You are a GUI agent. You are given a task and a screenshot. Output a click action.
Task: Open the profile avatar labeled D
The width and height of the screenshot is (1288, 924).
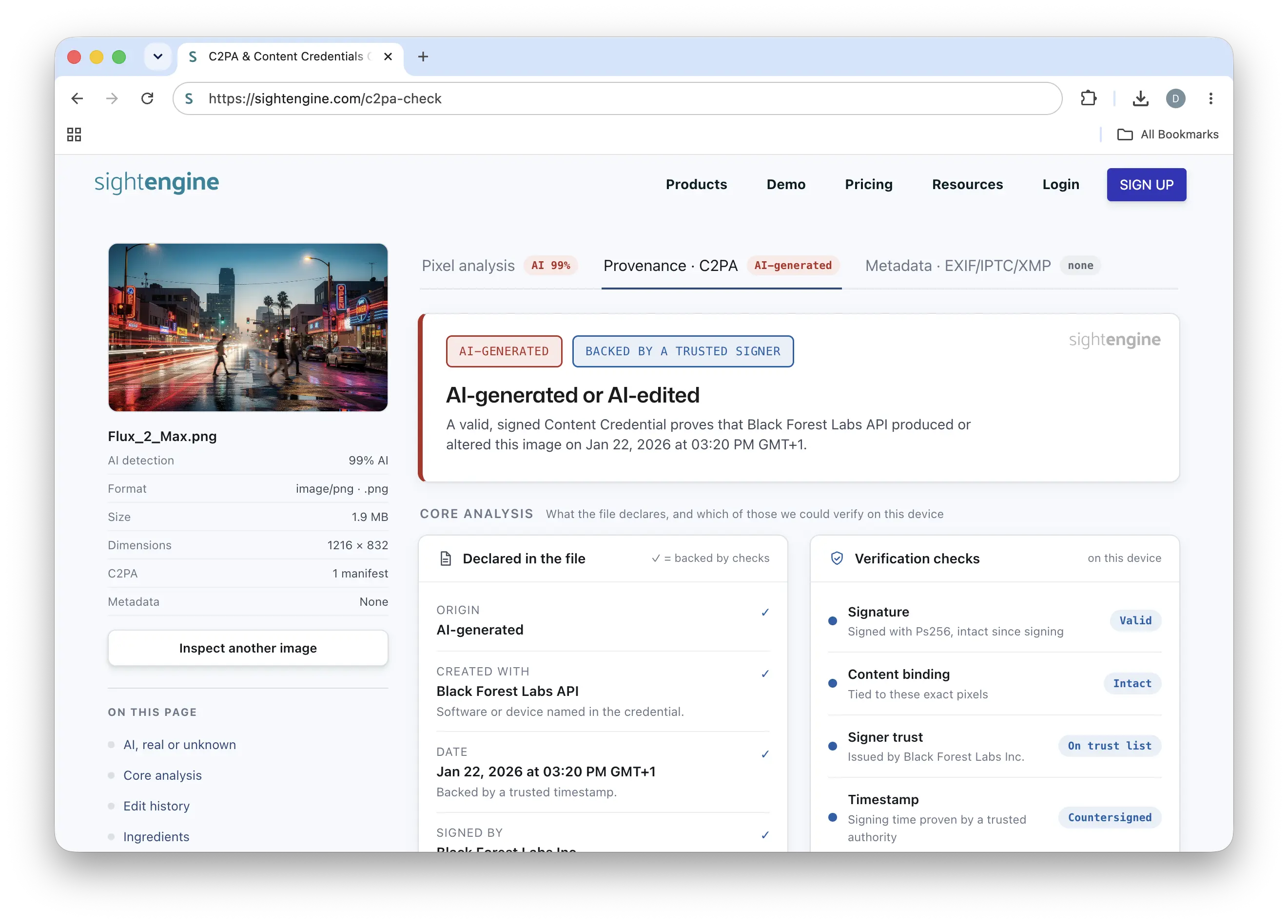tap(1175, 98)
